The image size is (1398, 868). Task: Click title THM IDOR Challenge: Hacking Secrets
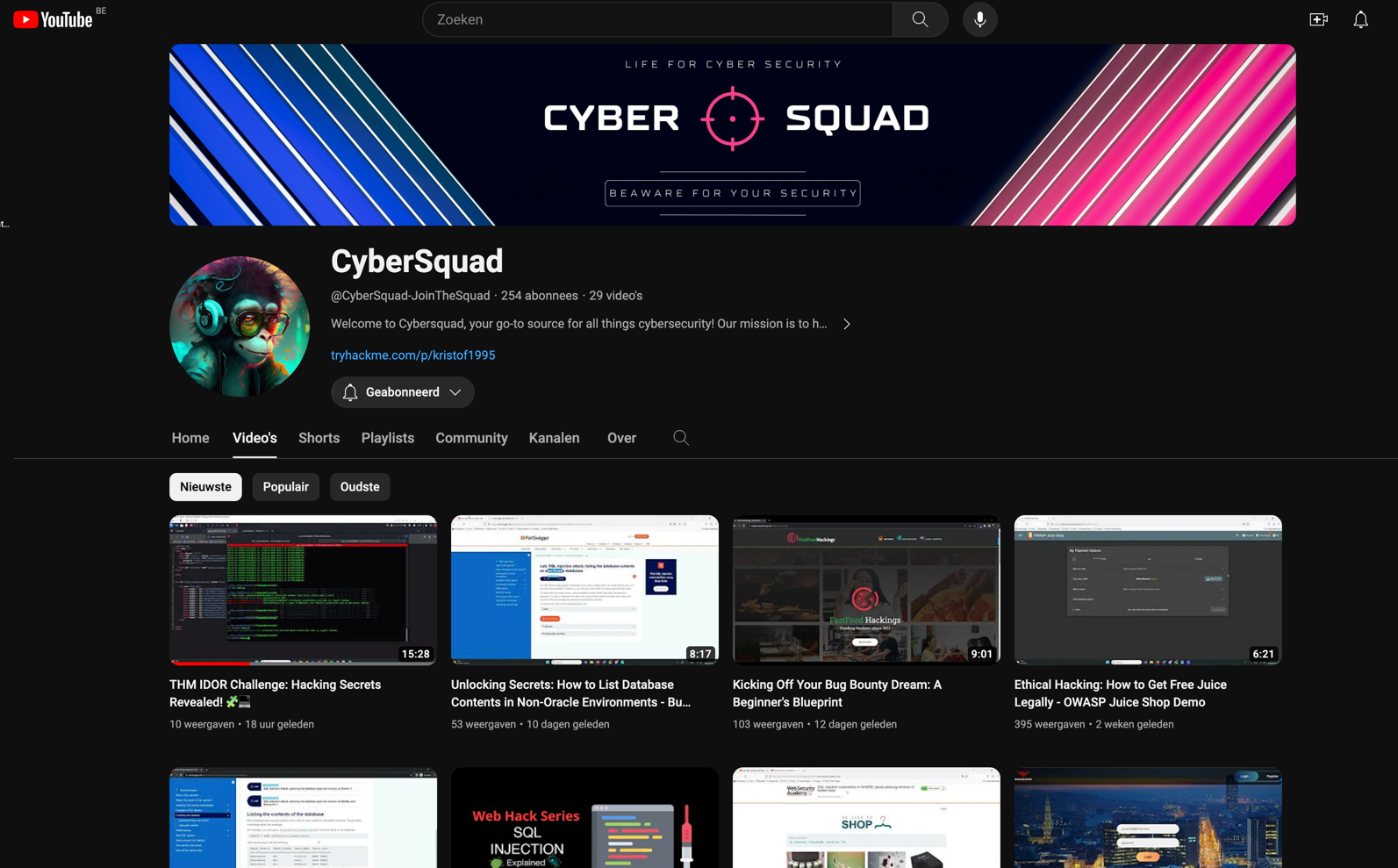pos(276,693)
